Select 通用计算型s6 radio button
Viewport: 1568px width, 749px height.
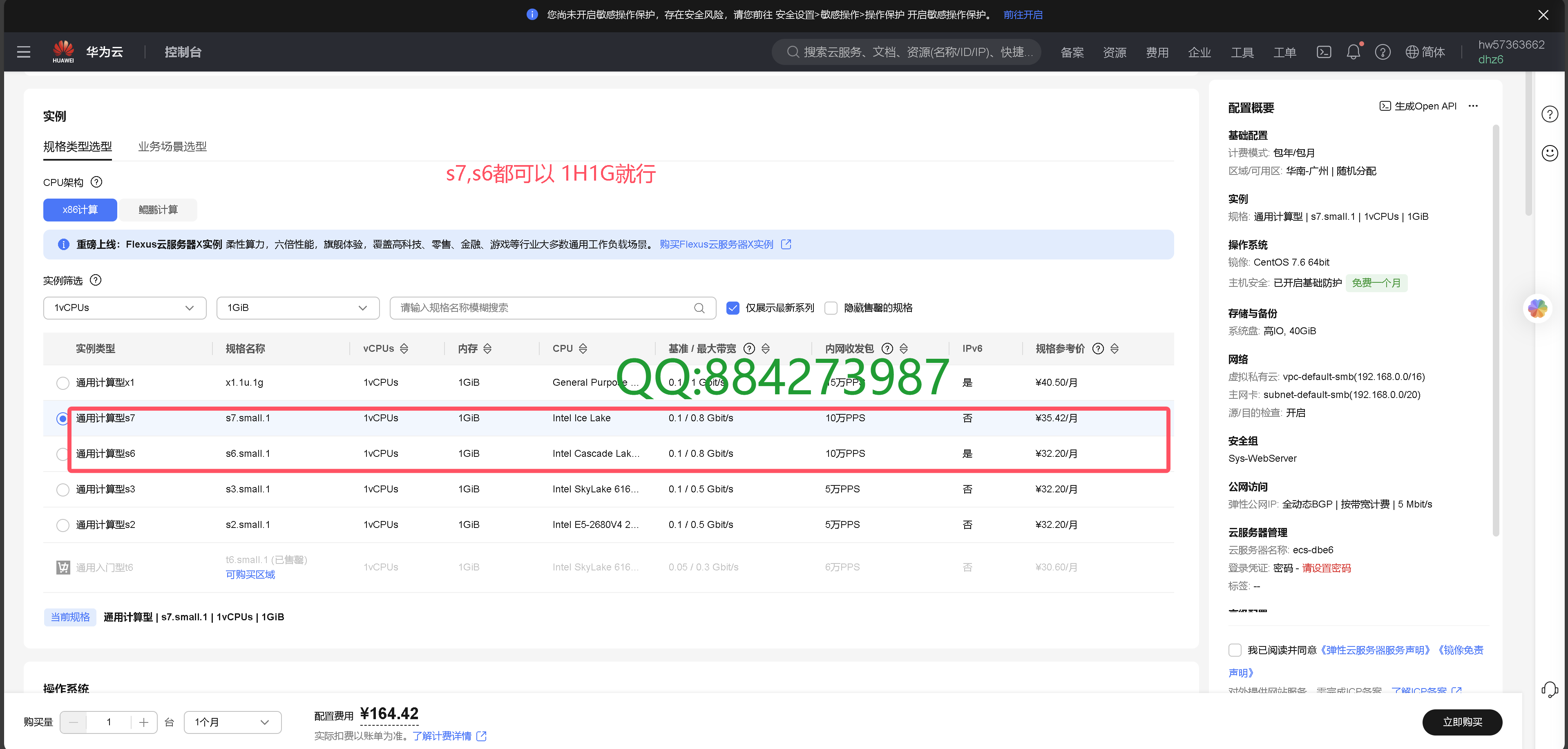coord(62,454)
